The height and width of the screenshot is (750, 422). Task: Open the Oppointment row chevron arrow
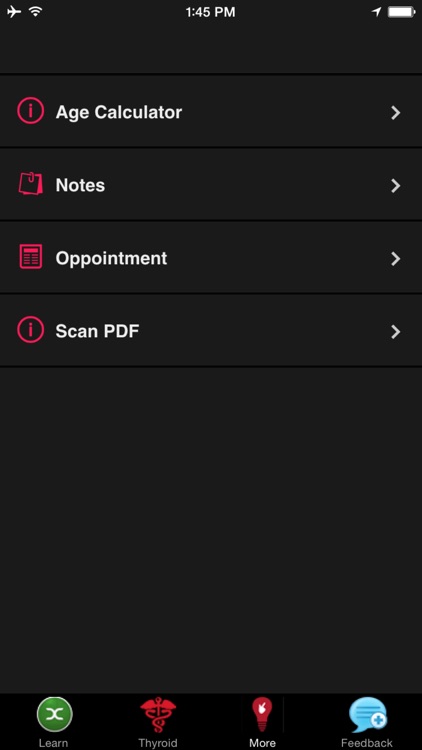pos(396,259)
